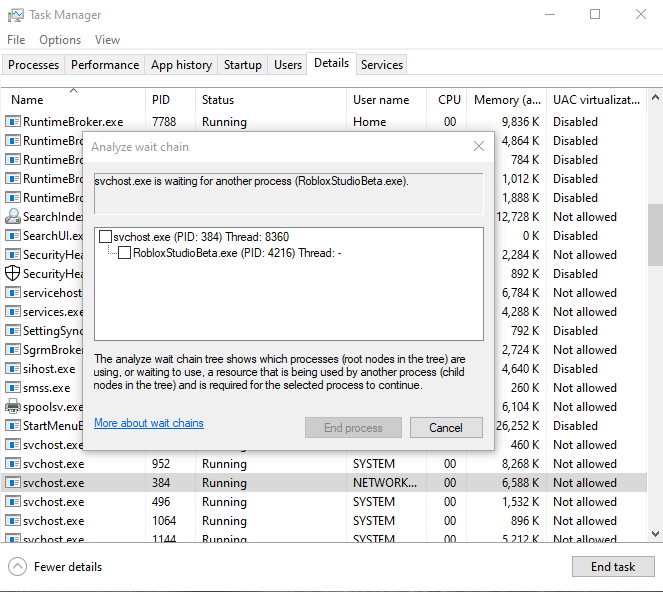Image resolution: width=663 pixels, height=592 pixels.
Task: Click the 26,252 K memory value
Action: click(518, 425)
